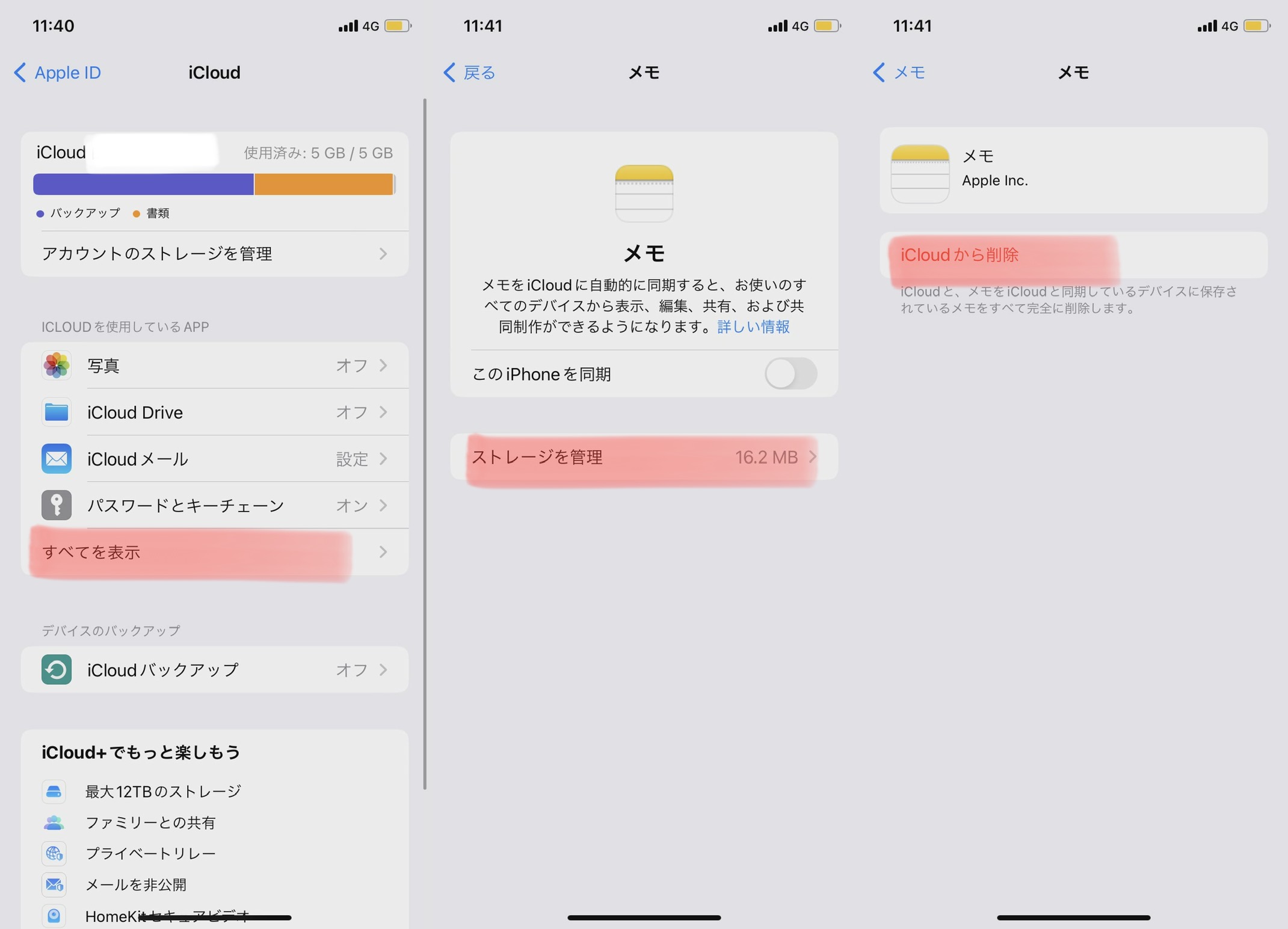Tap the iCloud メール icon
The height and width of the screenshot is (929, 1288).
point(55,459)
